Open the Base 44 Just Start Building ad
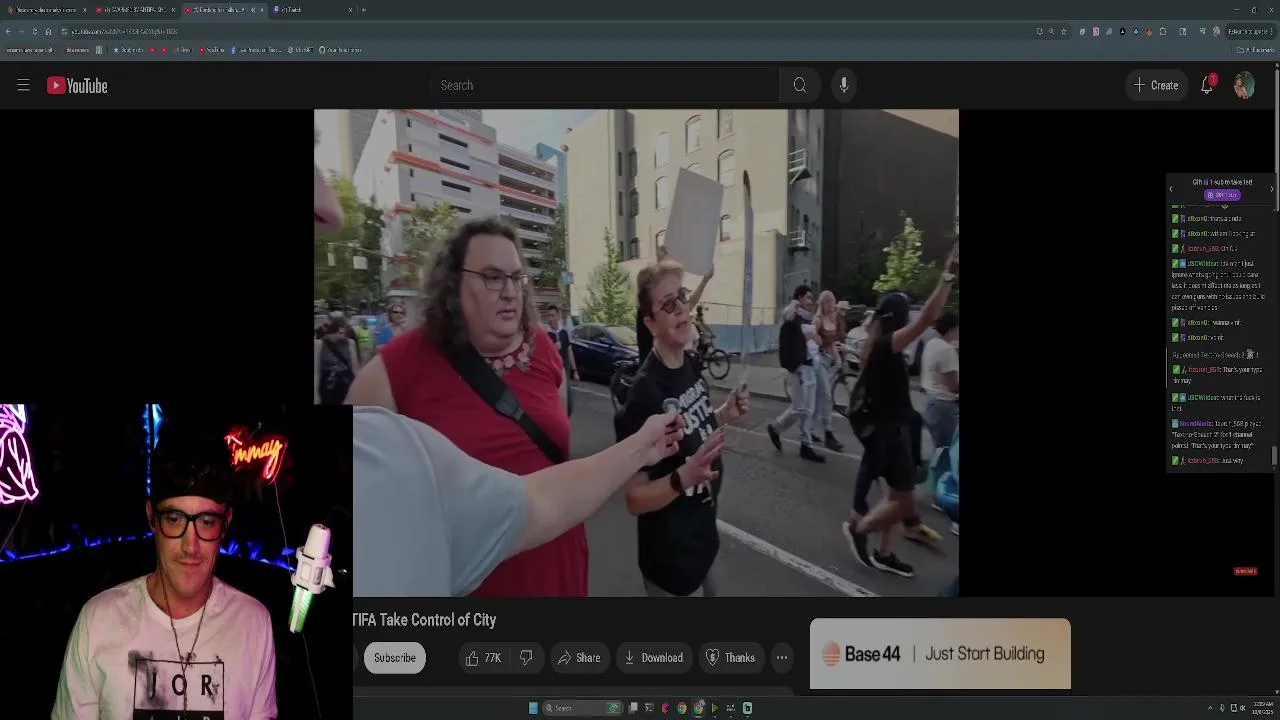1280x720 pixels. coord(940,654)
